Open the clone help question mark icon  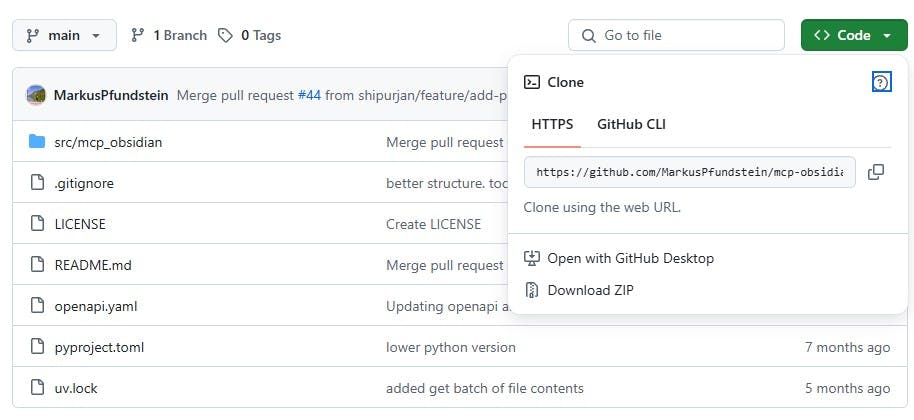881,82
